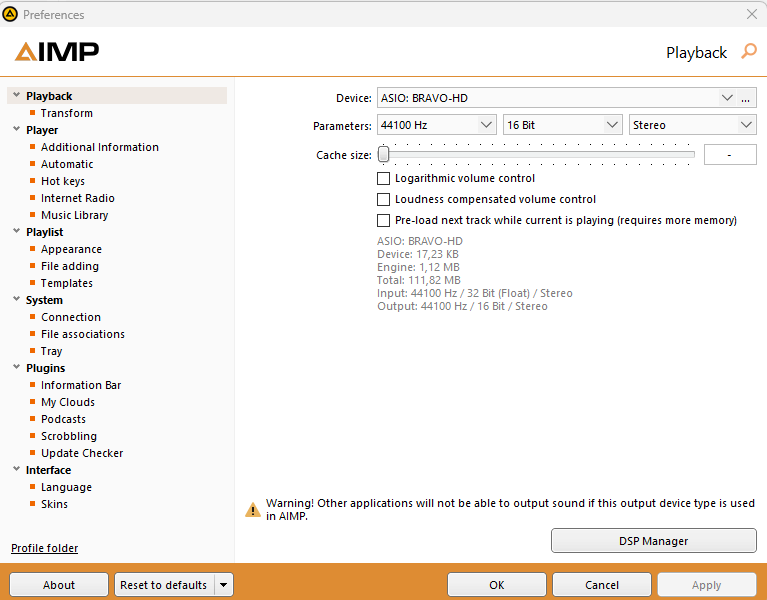Click Reset to defaults
The height and width of the screenshot is (600, 767).
pyautogui.click(x=164, y=585)
